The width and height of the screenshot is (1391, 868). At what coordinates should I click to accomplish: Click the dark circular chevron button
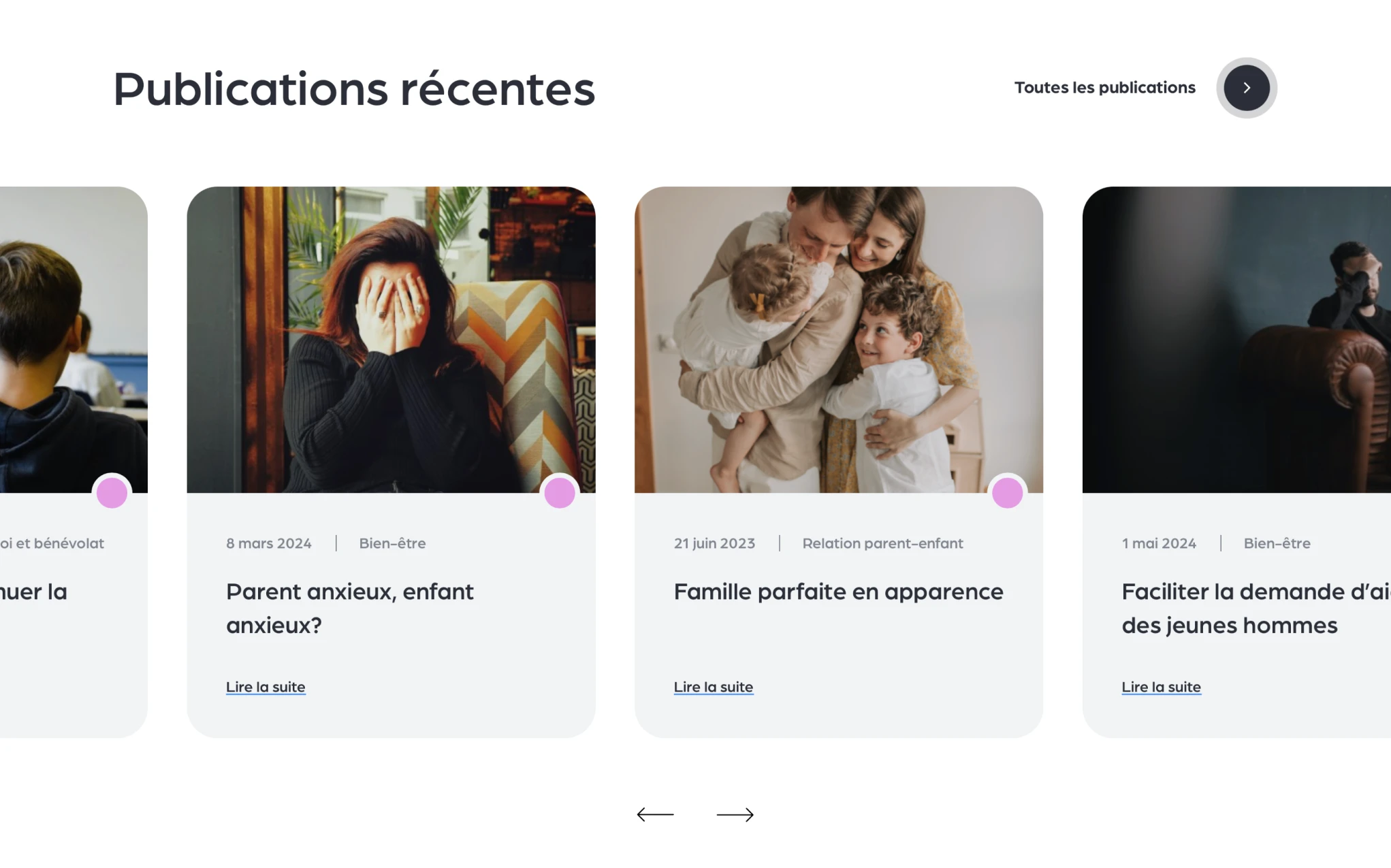pyautogui.click(x=1246, y=88)
